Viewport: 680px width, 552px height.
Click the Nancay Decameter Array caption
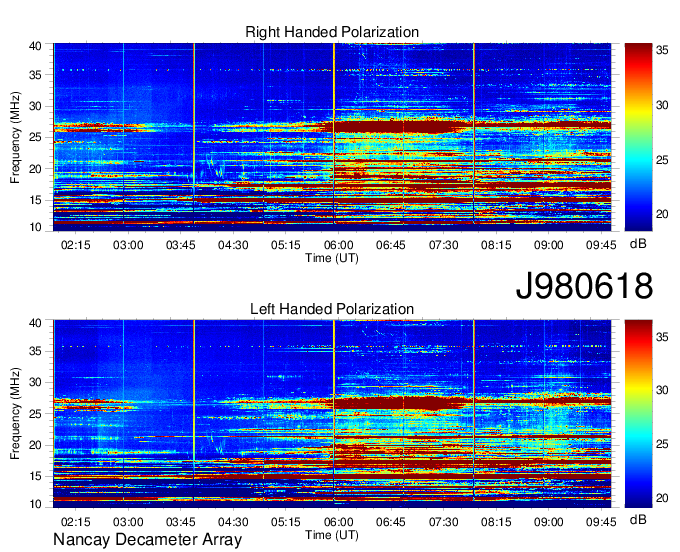click(147, 540)
